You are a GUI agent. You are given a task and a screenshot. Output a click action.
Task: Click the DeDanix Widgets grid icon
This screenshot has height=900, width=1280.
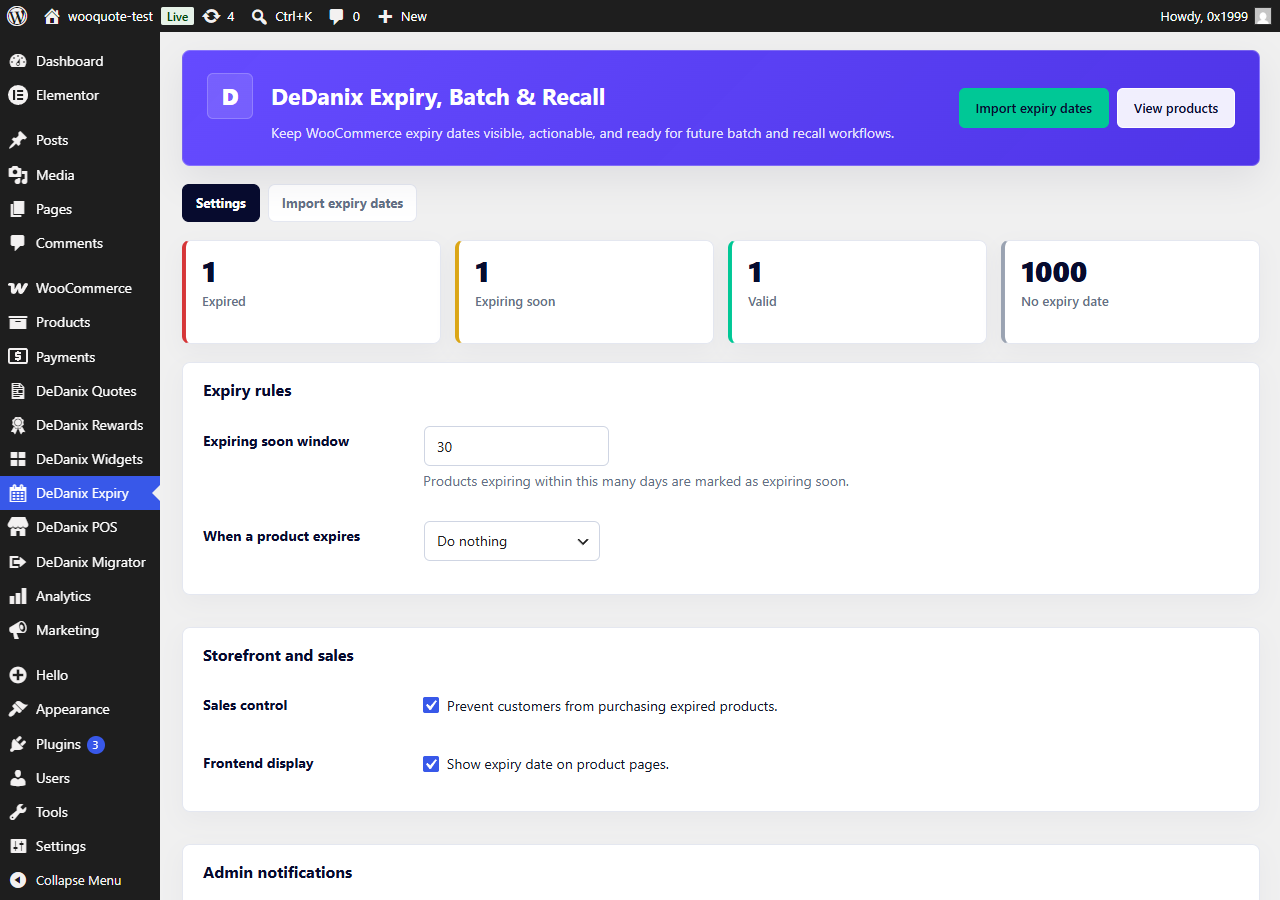[x=18, y=459]
